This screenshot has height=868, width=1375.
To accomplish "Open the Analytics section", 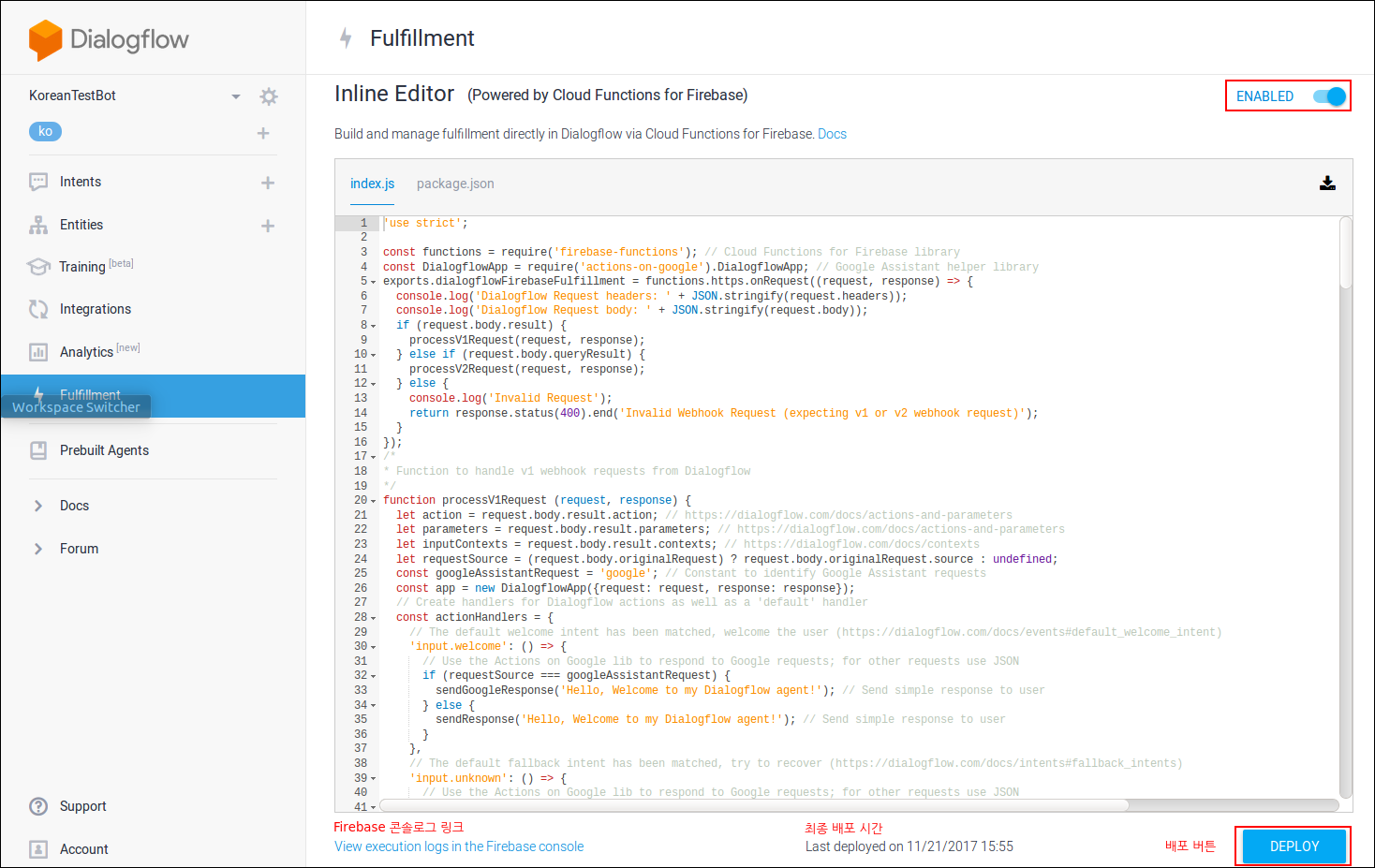I will coord(86,352).
